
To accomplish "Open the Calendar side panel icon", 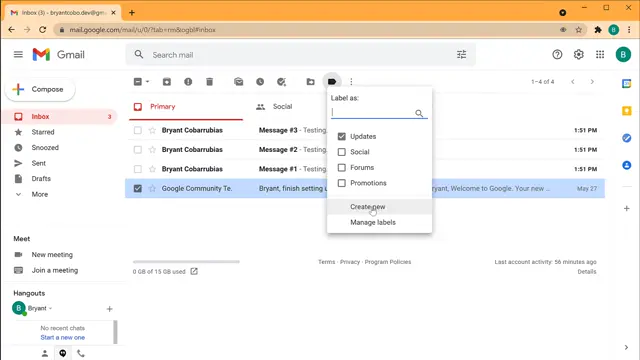I will (x=627, y=84).
